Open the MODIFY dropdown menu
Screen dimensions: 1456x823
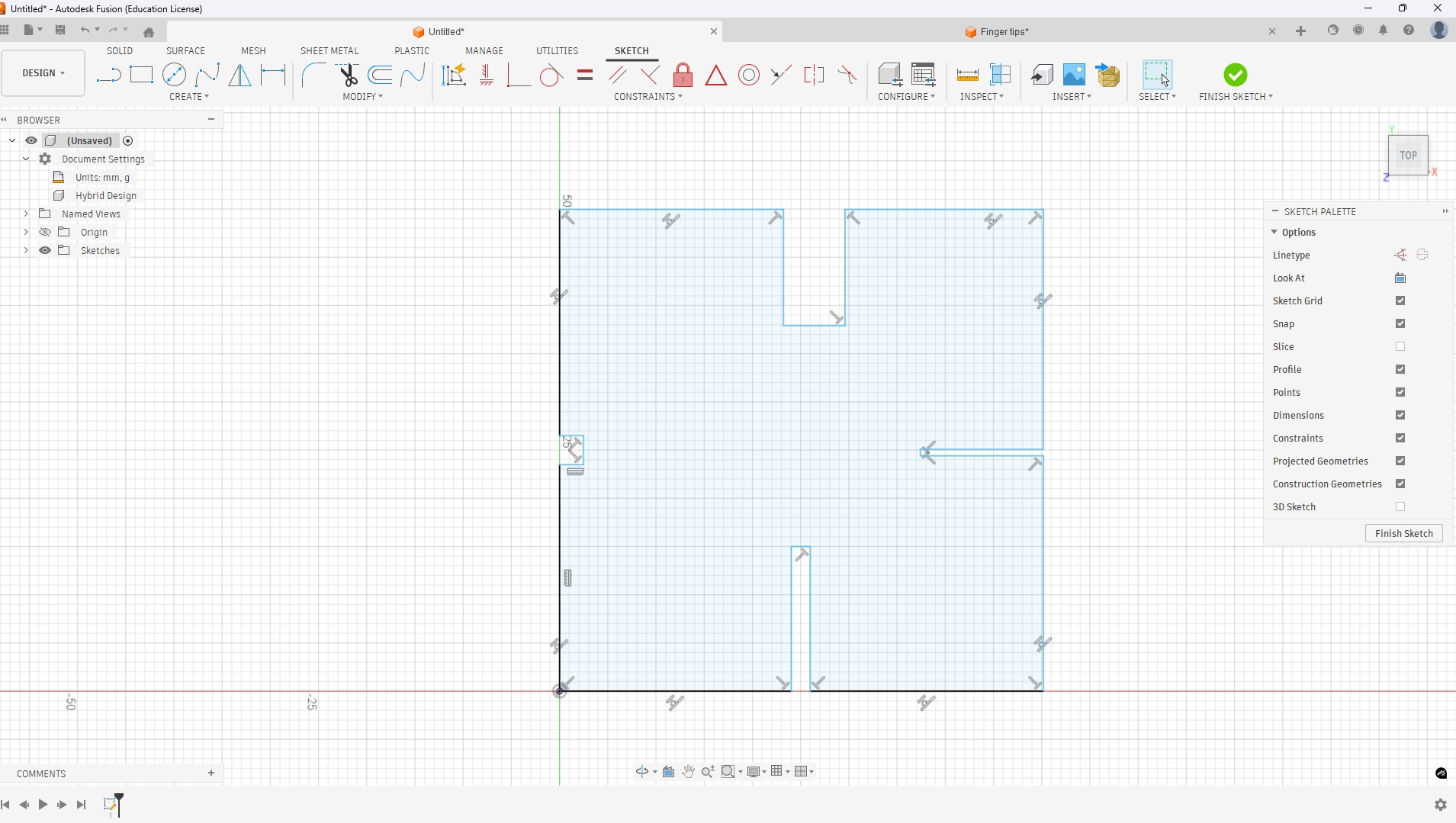(x=362, y=97)
